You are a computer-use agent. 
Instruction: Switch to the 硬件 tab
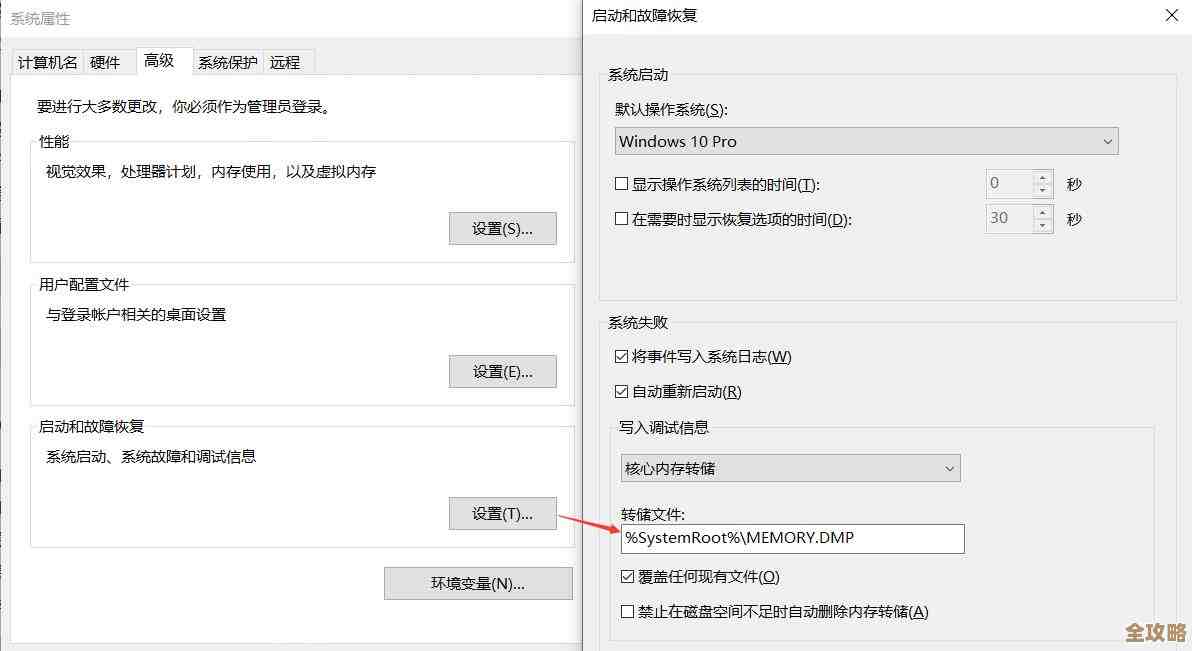106,62
